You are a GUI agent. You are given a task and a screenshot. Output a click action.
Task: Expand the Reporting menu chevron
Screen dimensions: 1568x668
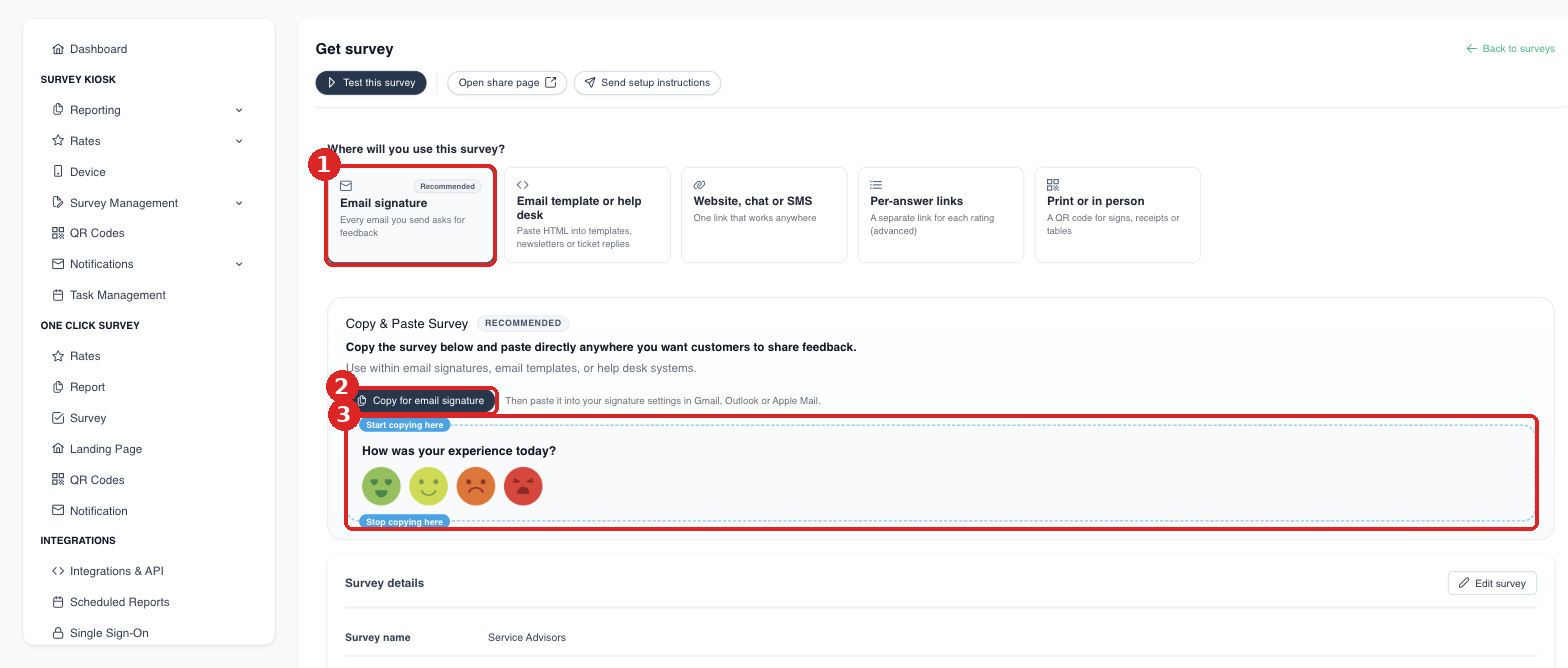click(x=239, y=110)
